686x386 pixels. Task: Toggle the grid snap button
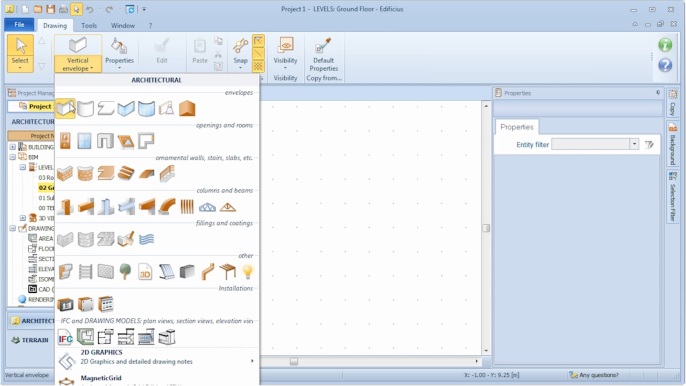(x=259, y=66)
